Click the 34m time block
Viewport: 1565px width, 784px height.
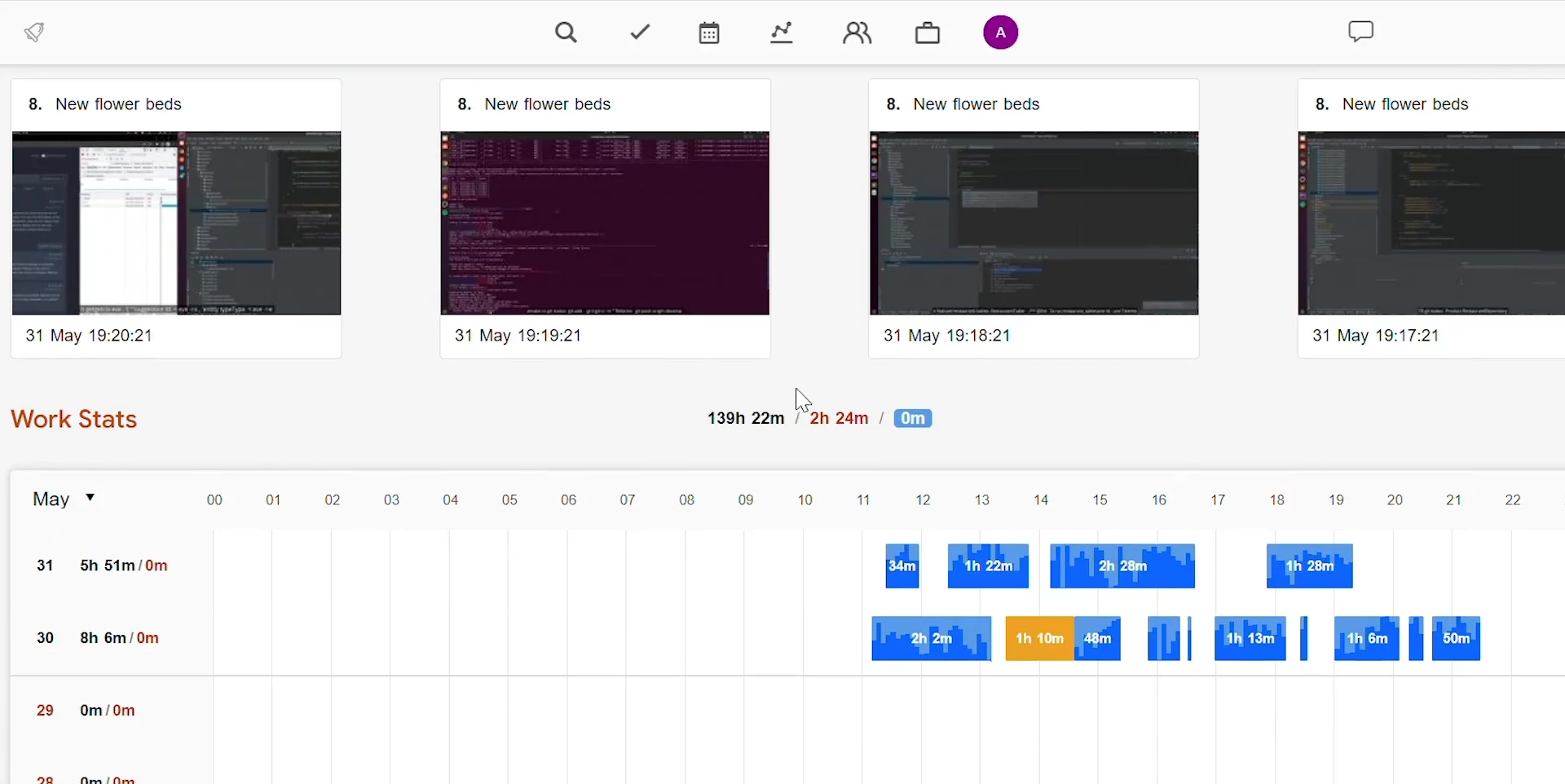902,566
